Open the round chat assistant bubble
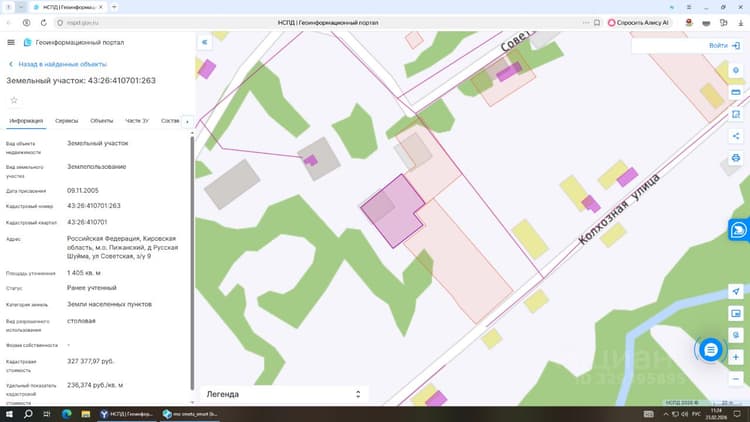 (710, 350)
